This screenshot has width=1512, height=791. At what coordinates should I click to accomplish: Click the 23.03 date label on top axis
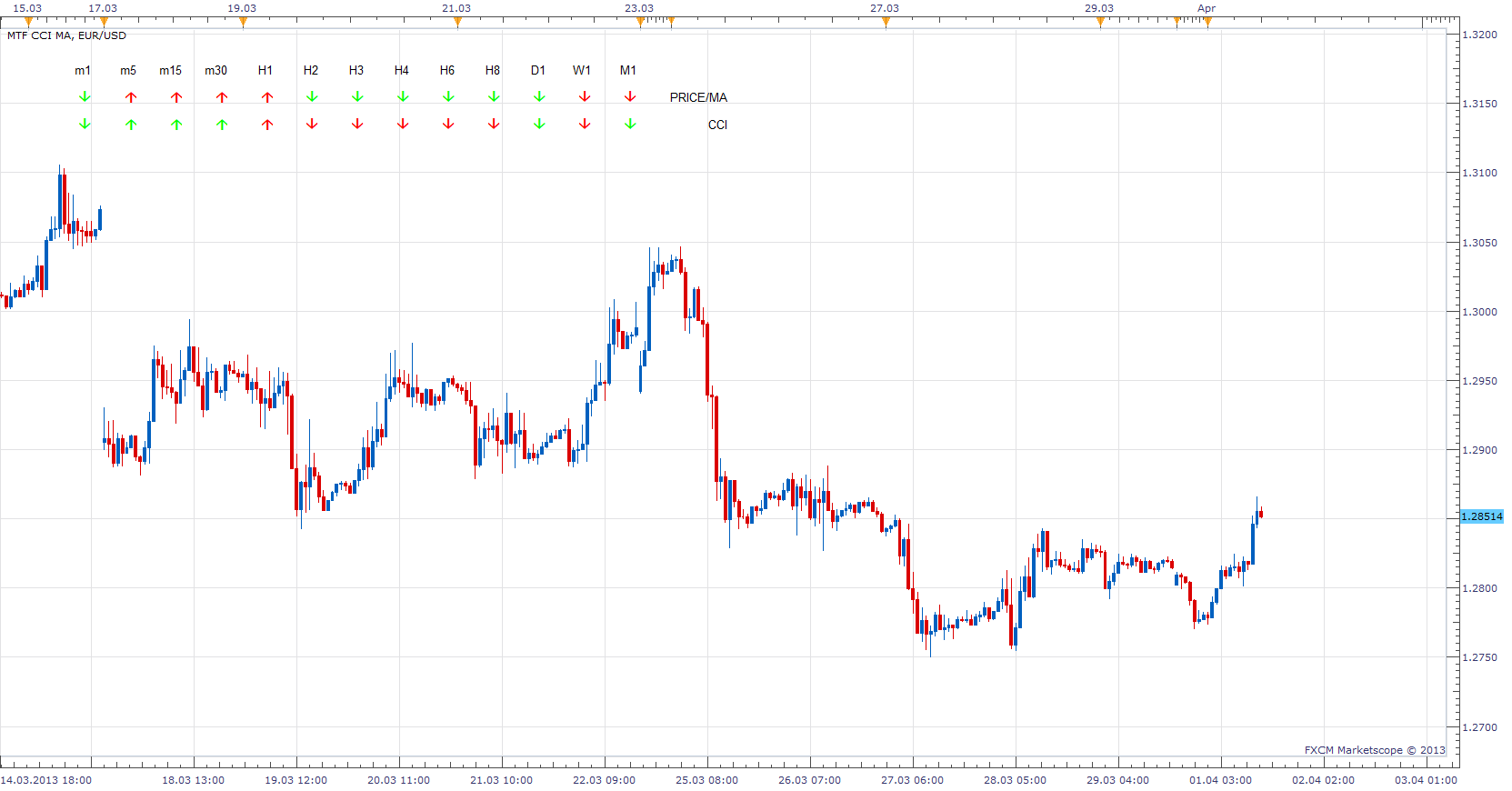pos(639,8)
